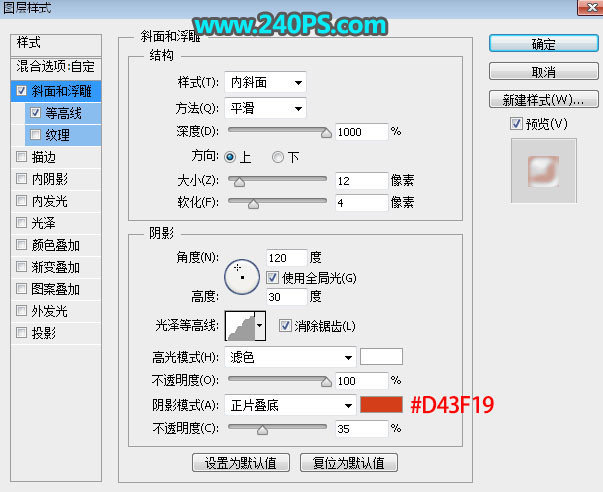Click the shadow opacity slider handle
This screenshot has height=492, width=603.
[x=262, y=430]
